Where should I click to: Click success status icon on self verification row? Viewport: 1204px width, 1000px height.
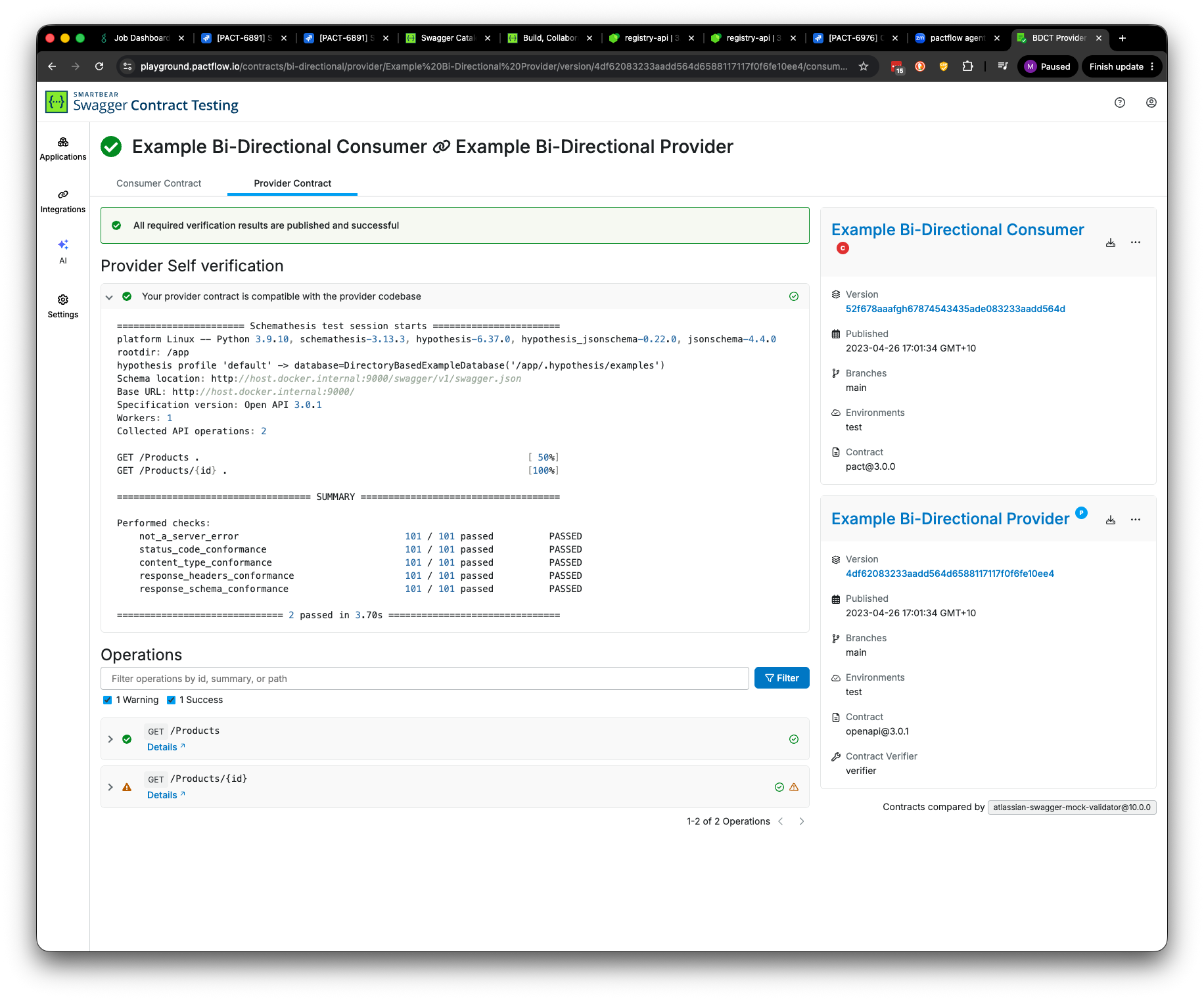[794, 296]
